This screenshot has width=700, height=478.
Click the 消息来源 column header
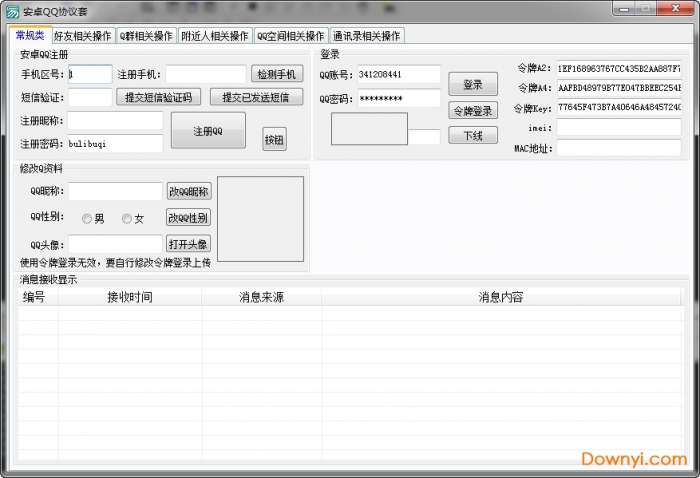click(262, 297)
